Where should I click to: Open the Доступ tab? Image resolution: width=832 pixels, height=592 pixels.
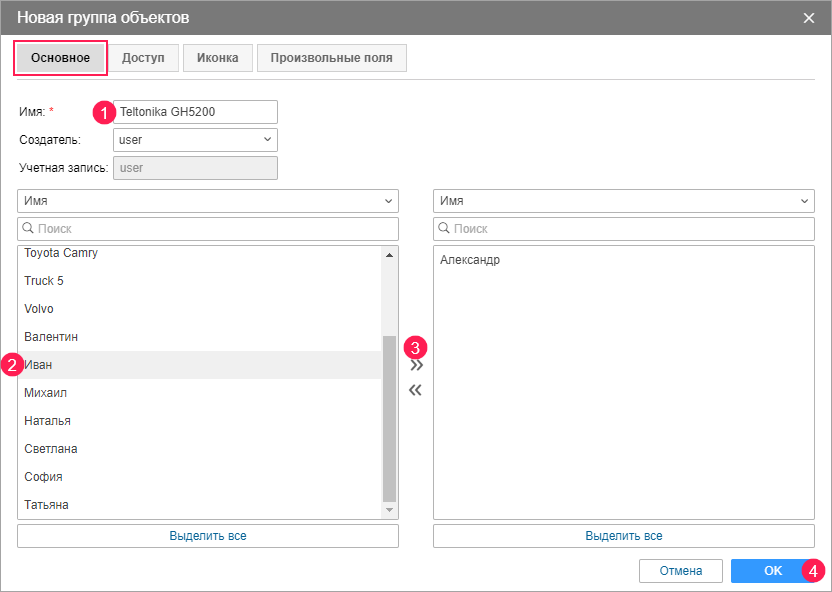coord(143,58)
